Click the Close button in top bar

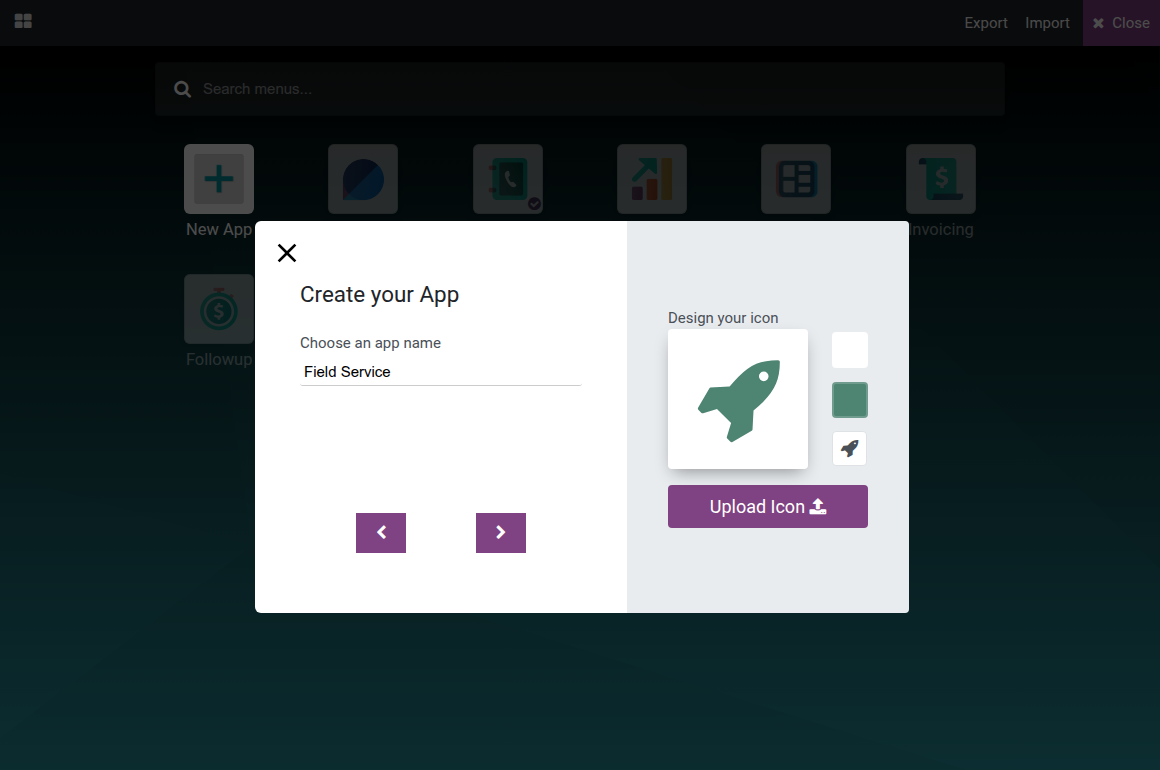click(1122, 23)
